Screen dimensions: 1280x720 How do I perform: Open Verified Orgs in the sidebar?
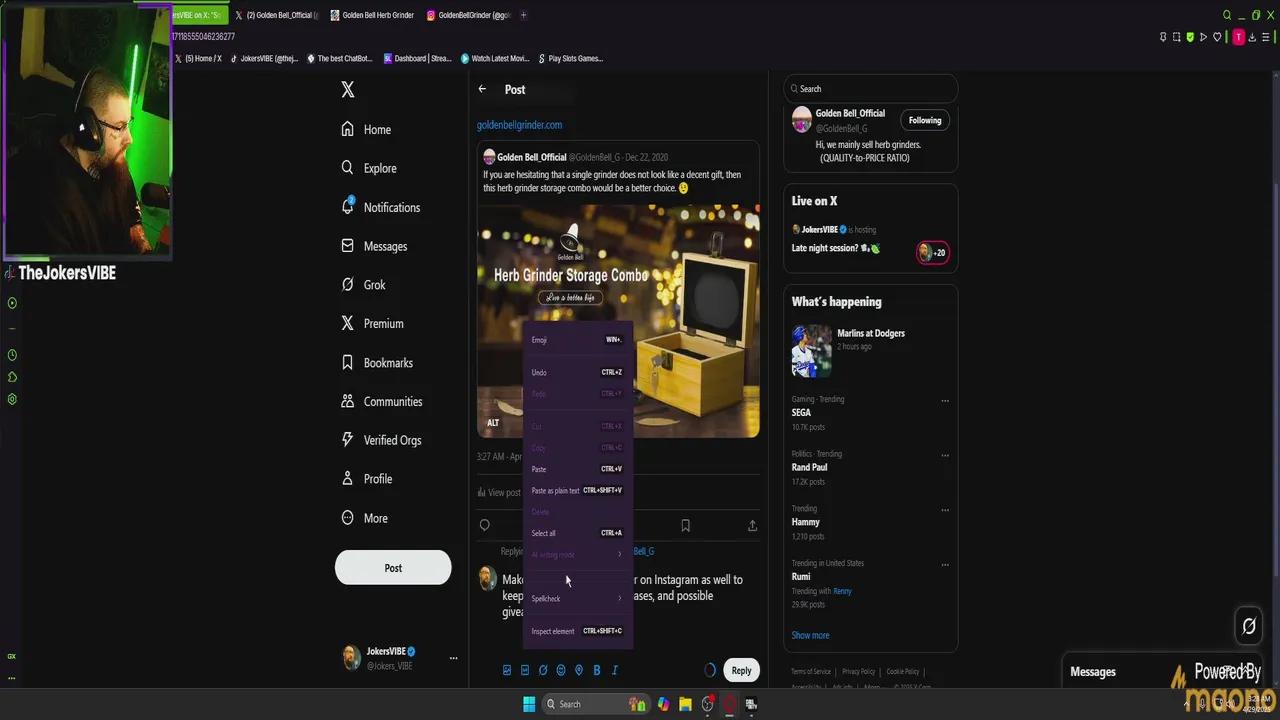coord(381,440)
